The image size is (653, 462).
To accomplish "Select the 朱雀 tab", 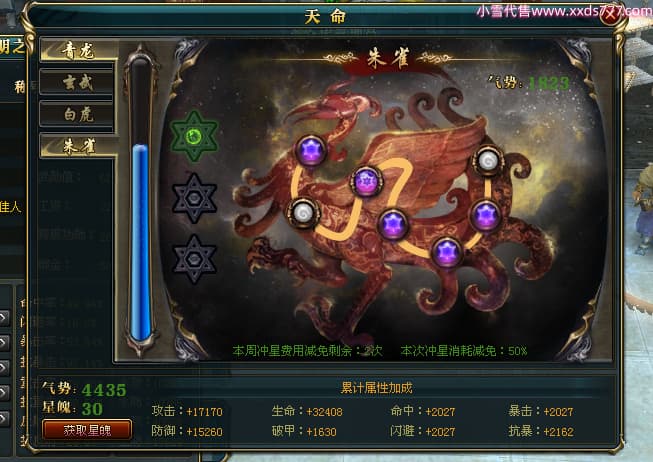I will tap(77, 146).
